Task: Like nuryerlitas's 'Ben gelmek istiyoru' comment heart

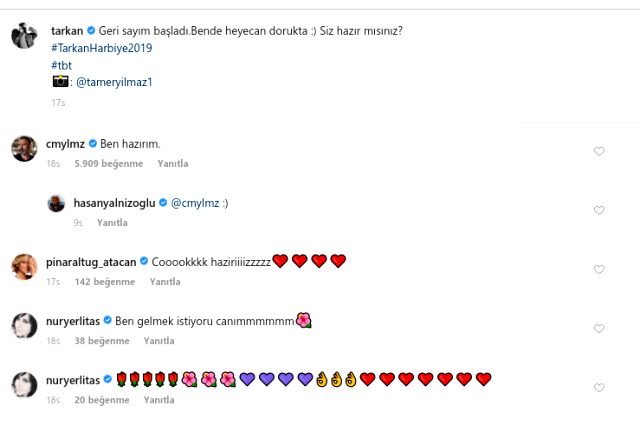Action: pyautogui.click(x=599, y=328)
